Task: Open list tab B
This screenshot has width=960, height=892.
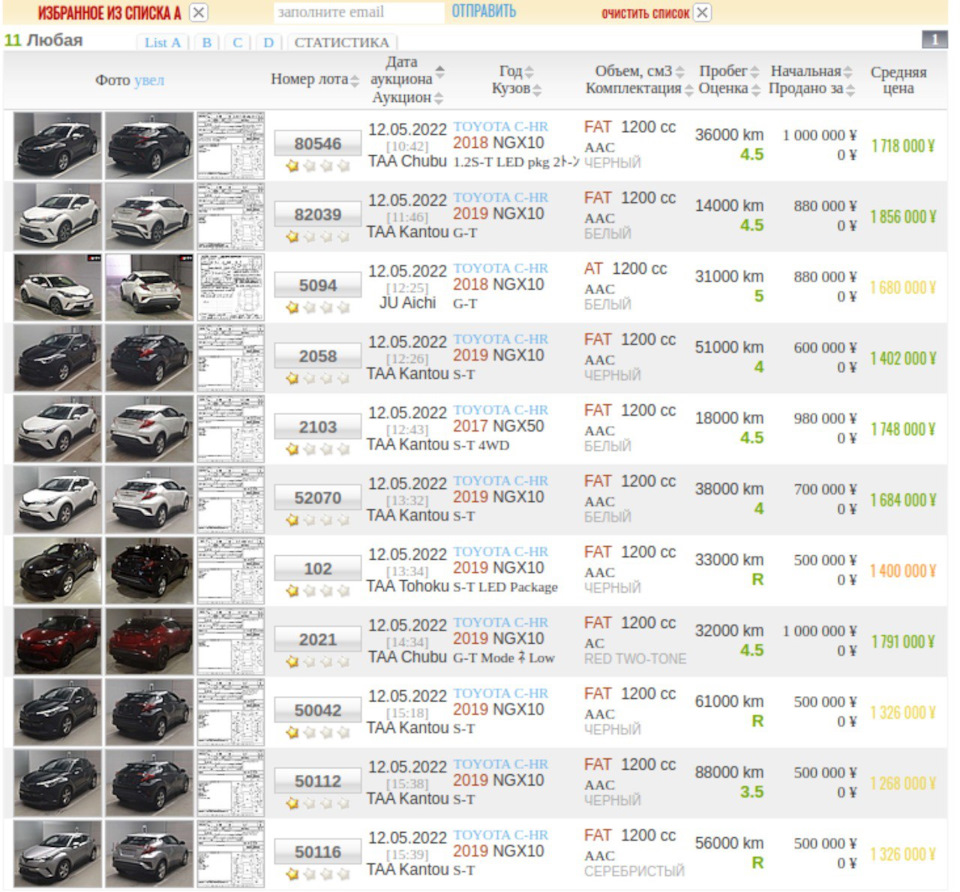Action: (x=207, y=42)
